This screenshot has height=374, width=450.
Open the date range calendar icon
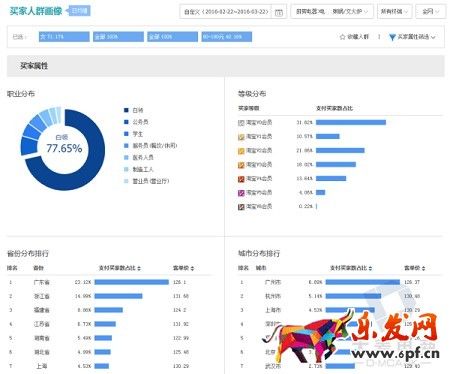(x=279, y=12)
